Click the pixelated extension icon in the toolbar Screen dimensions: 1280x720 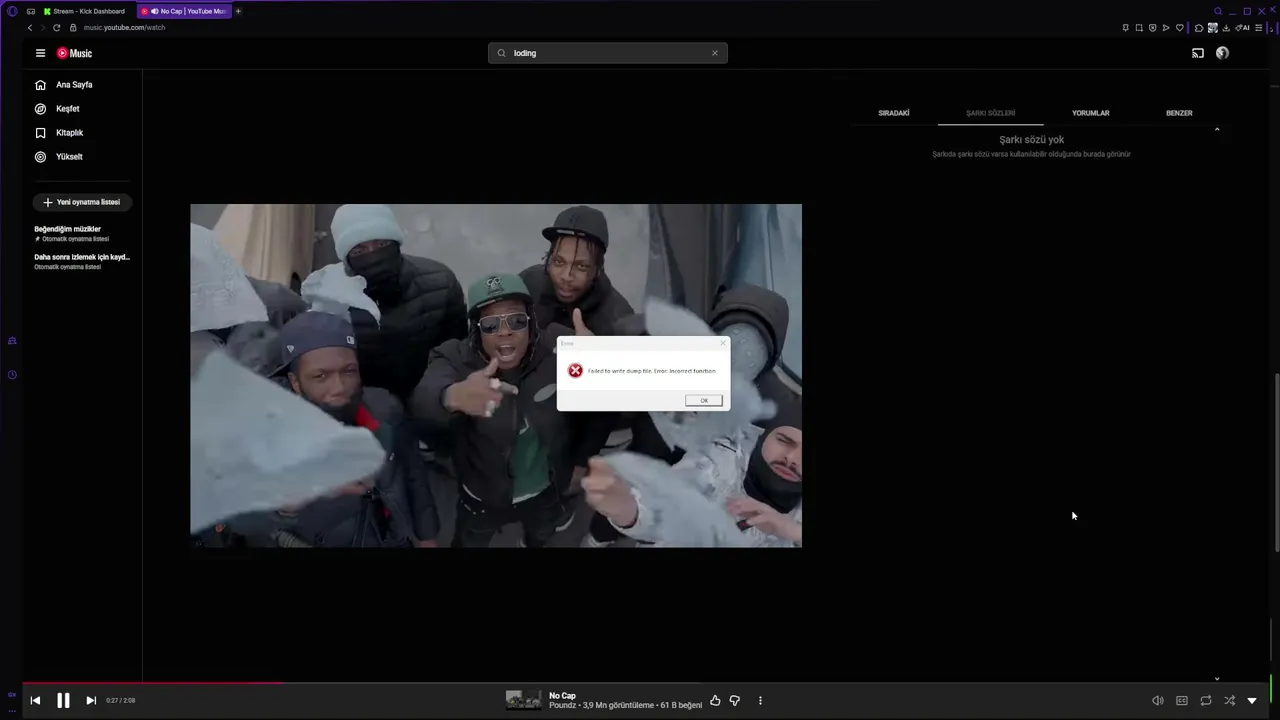[x=1213, y=28]
